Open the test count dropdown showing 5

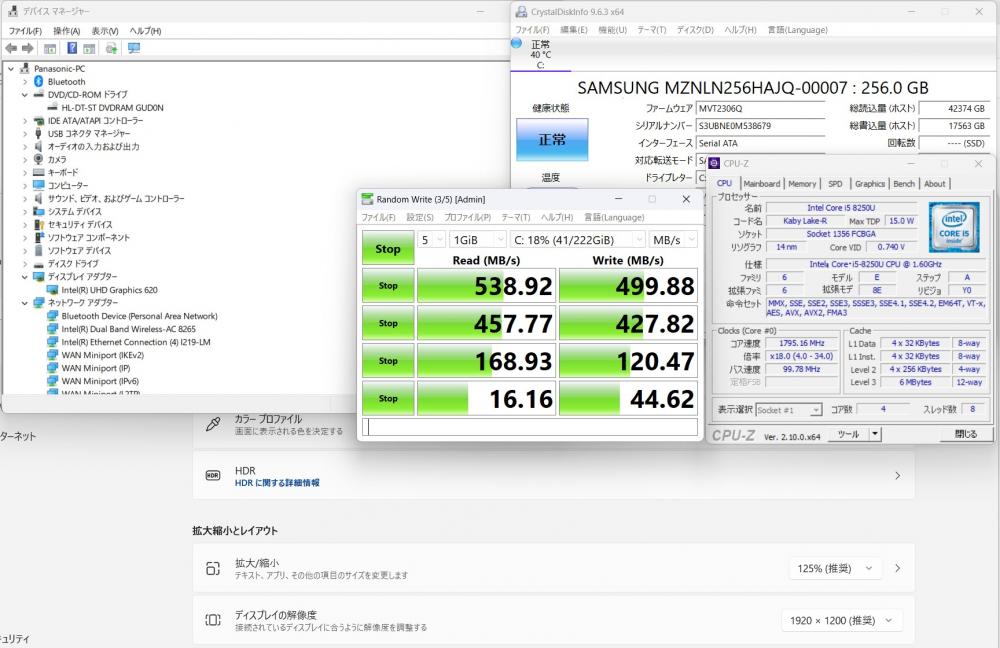click(432, 240)
